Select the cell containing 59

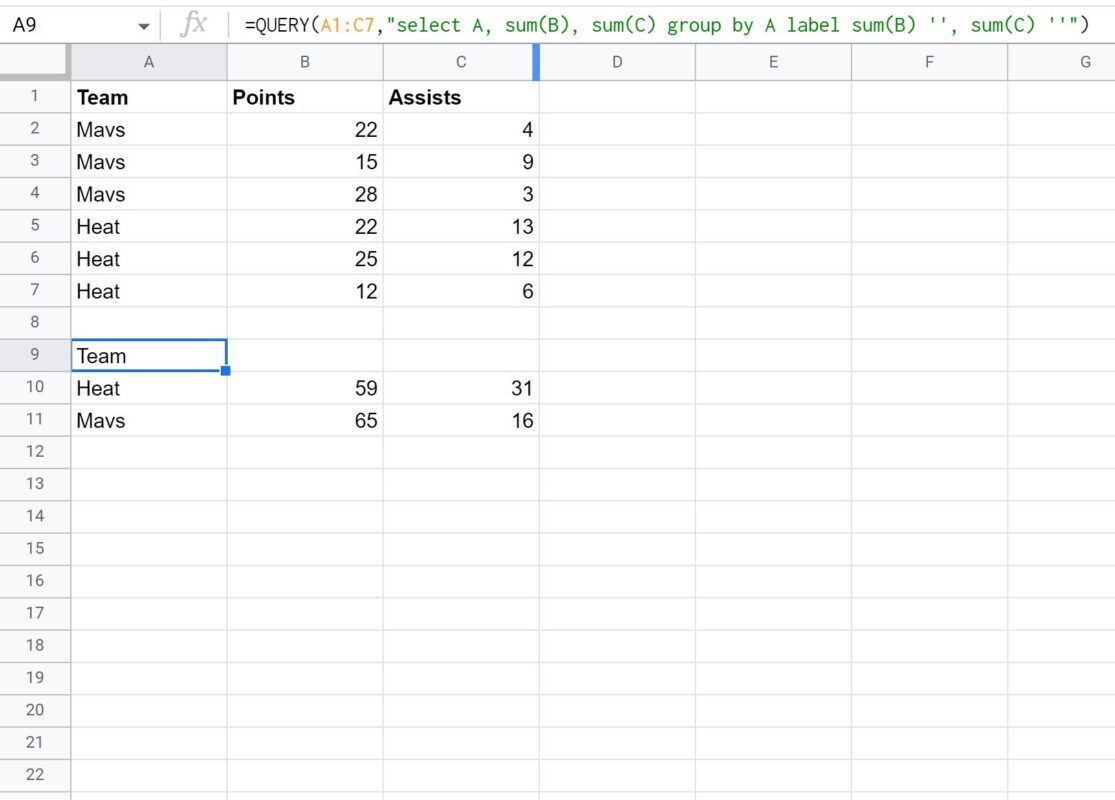pos(305,388)
